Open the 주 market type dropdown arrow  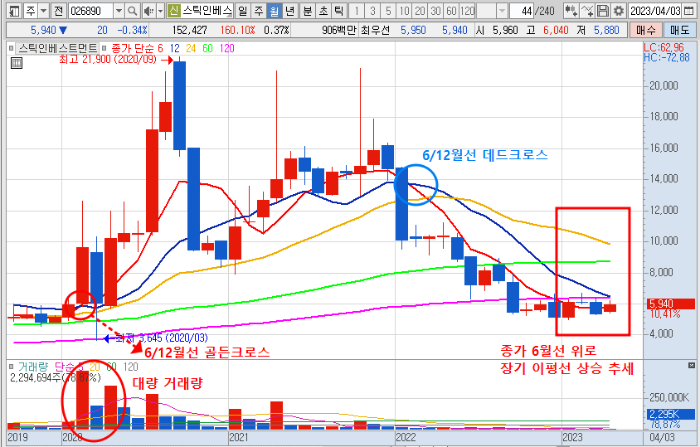pos(43,11)
